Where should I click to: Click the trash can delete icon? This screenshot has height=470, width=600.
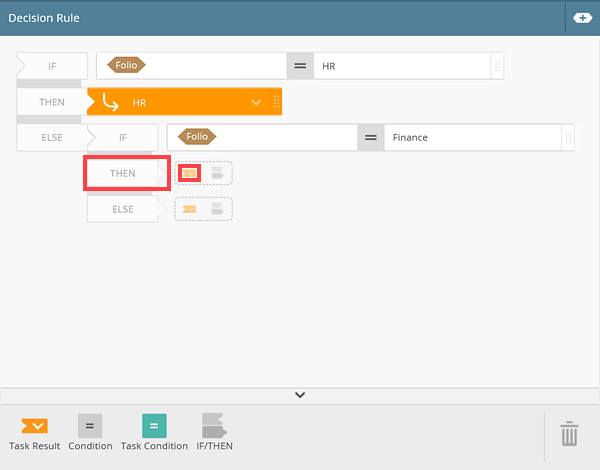[x=569, y=434]
